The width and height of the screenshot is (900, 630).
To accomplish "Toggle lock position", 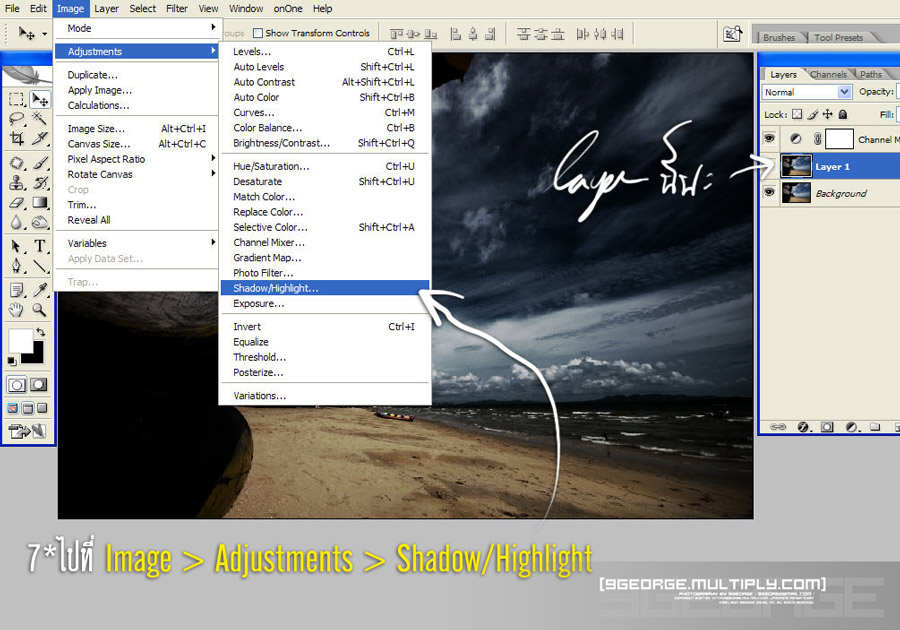I will [828, 114].
